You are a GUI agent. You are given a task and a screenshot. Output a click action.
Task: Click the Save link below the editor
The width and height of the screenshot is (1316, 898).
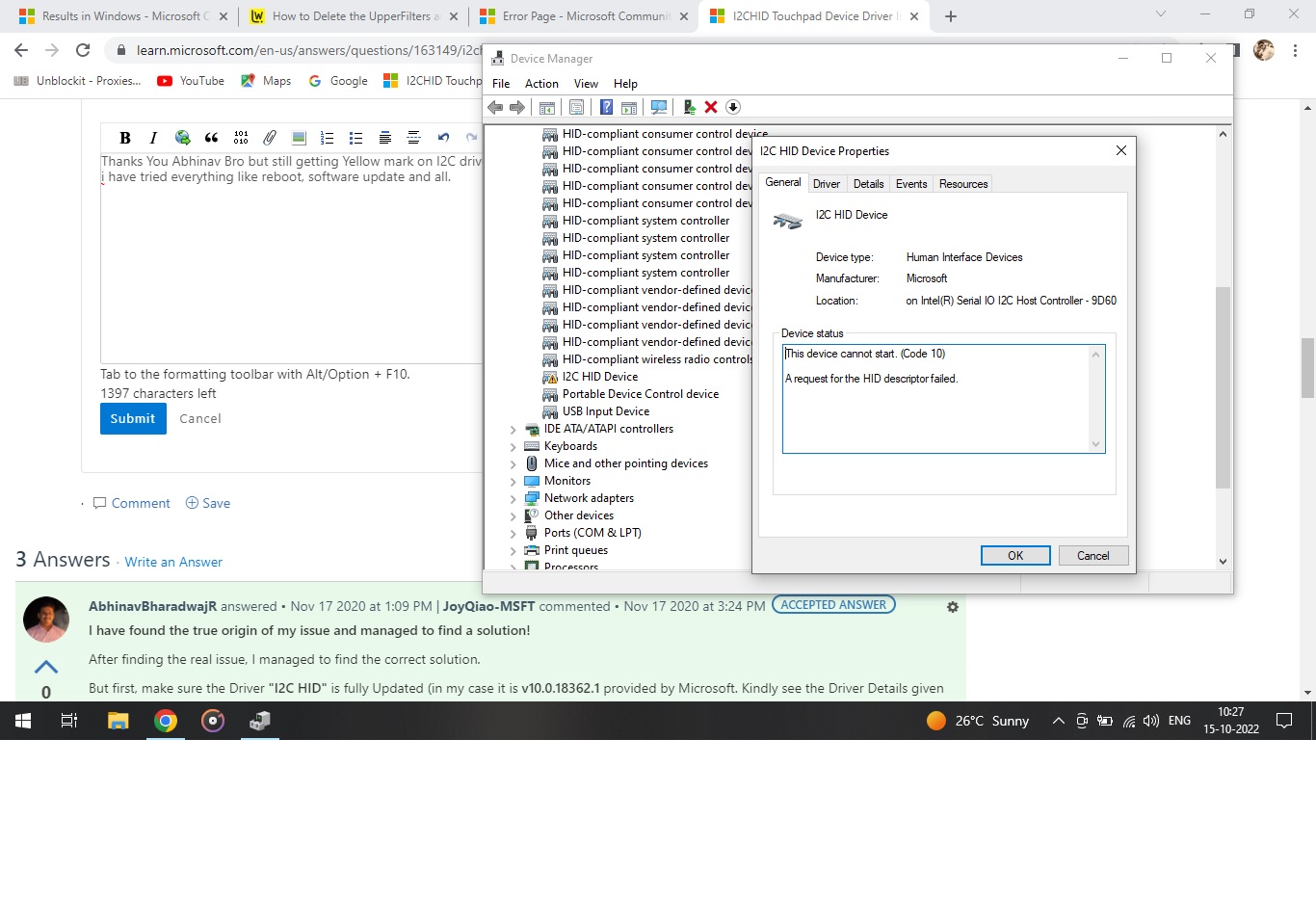(x=208, y=504)
